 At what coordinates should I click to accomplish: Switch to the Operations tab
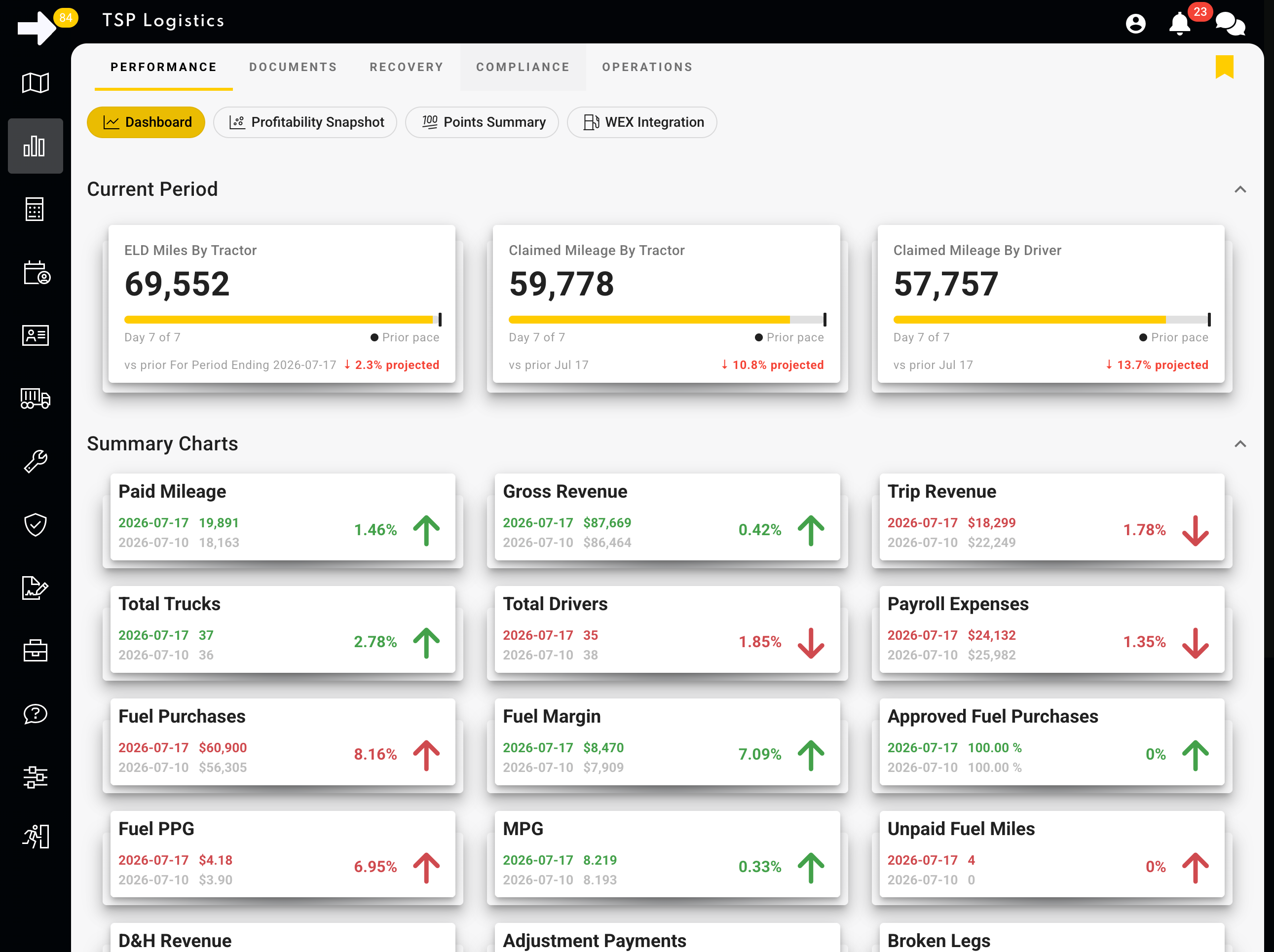tap(647, 67)
